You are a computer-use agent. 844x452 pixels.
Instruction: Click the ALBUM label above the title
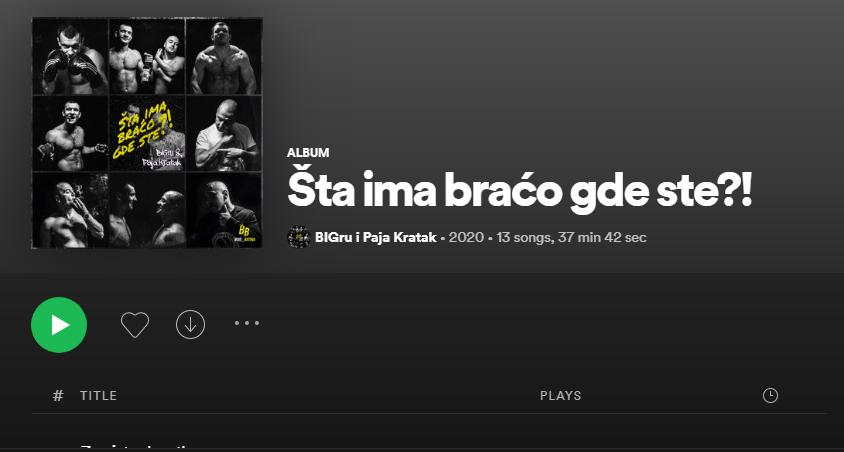[308, 153]
